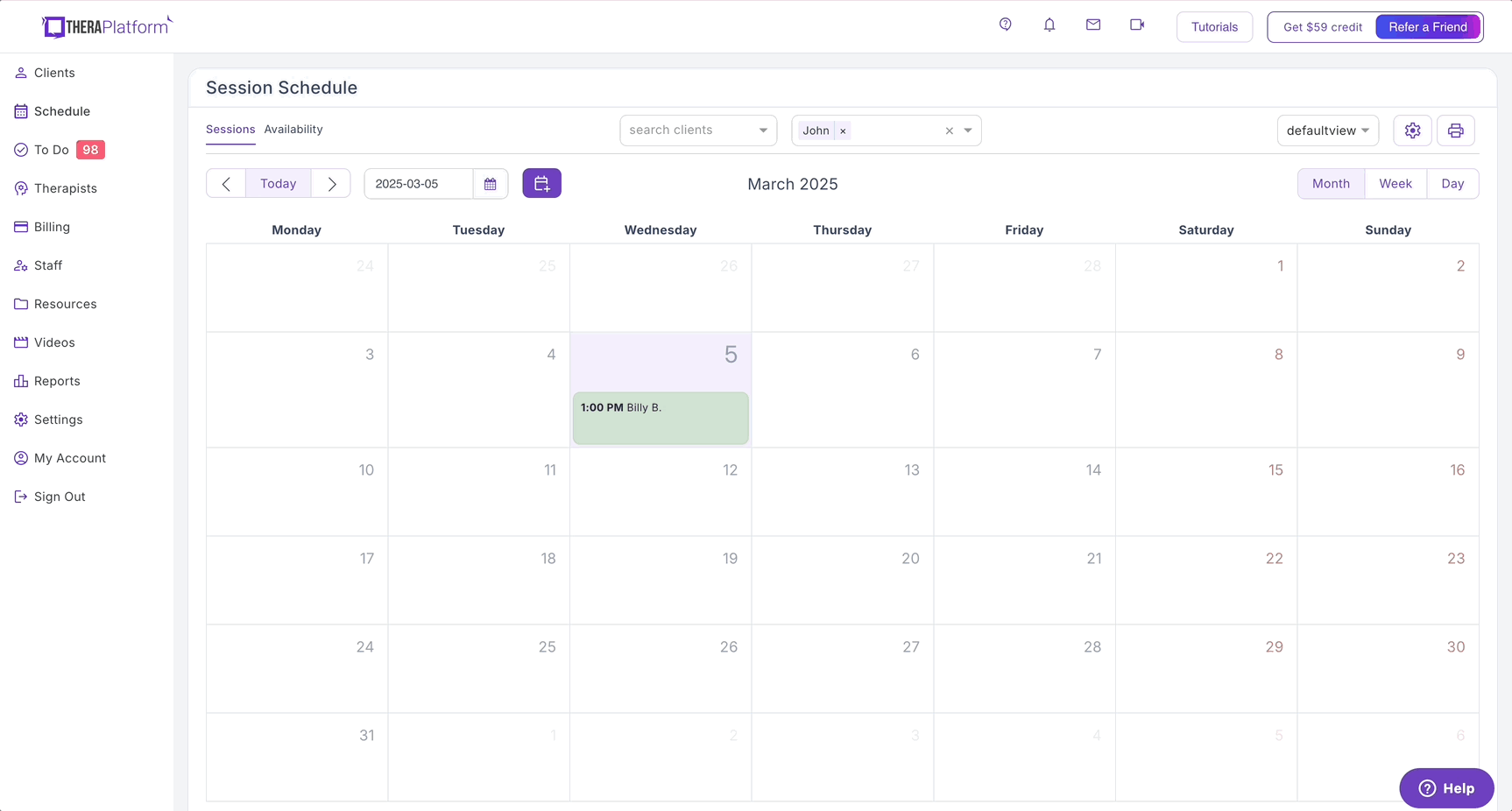1512x811 pixels.
Task: Expand the therapist filter dropdown arrow
Action: pyautogui.click(x=968, y=130)
